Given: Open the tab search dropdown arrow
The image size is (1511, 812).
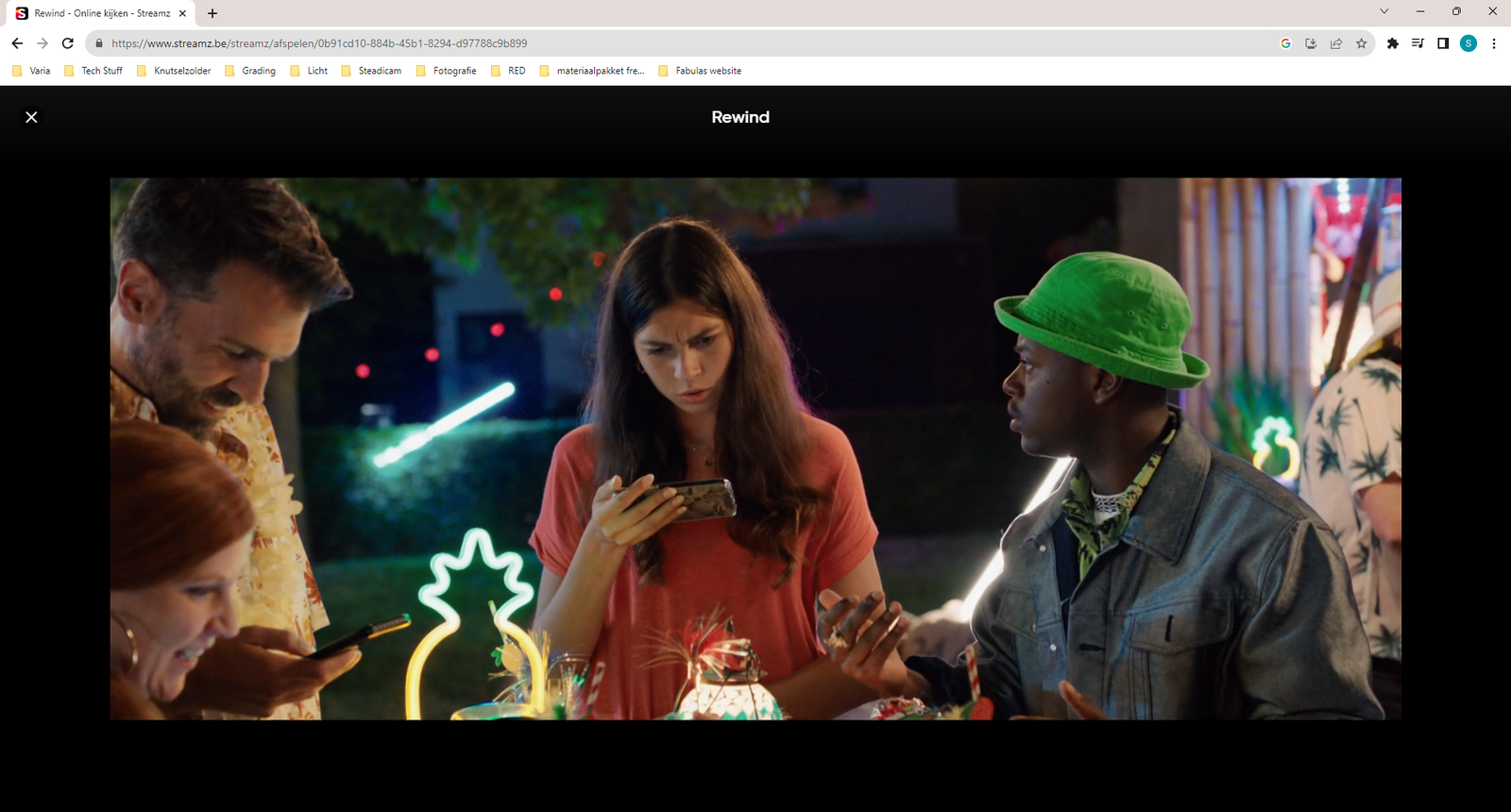Looking at the screenshot, I should tap(1384, 11).
